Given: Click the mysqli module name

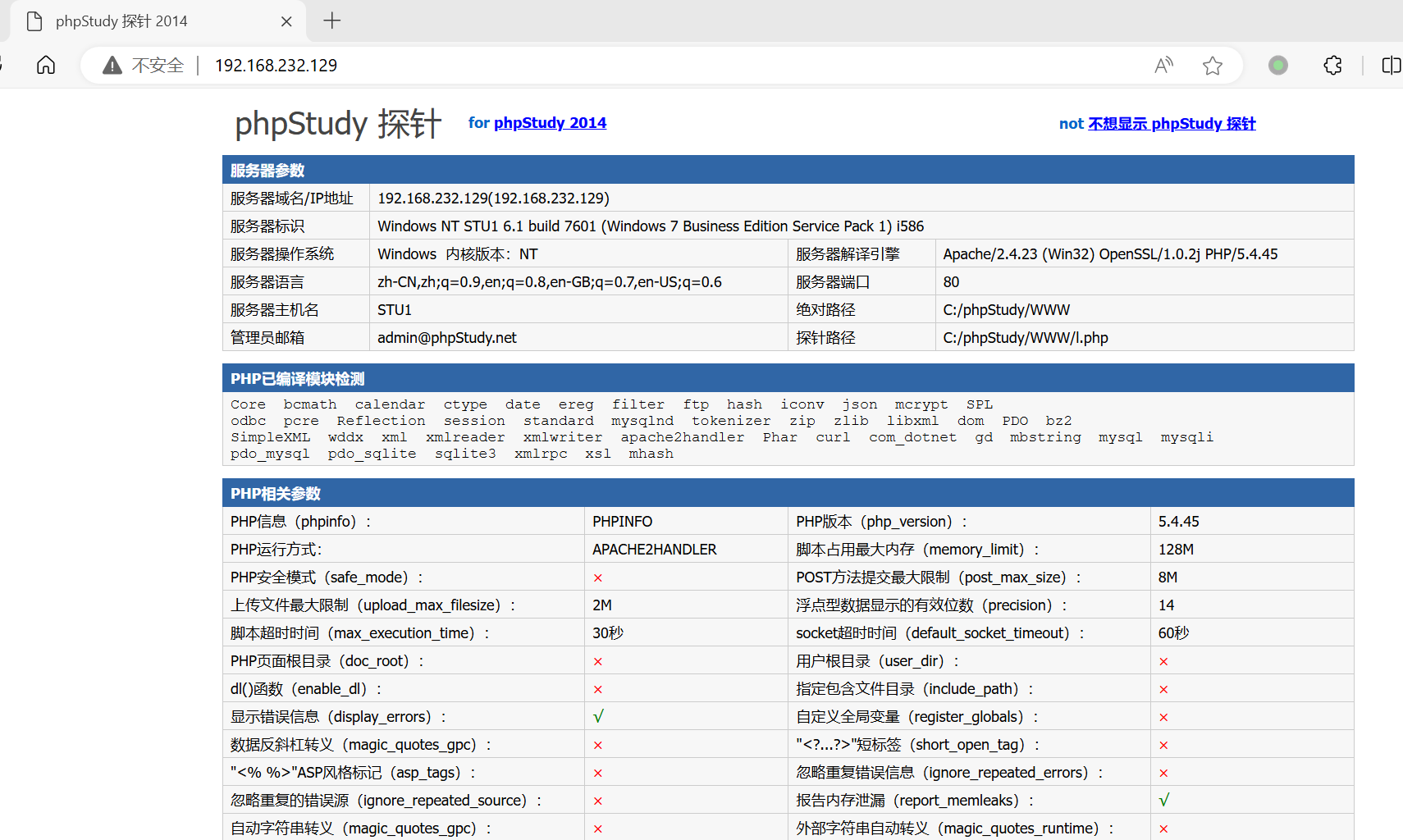Looking at the screenshot, I should tap(1186, 437).
